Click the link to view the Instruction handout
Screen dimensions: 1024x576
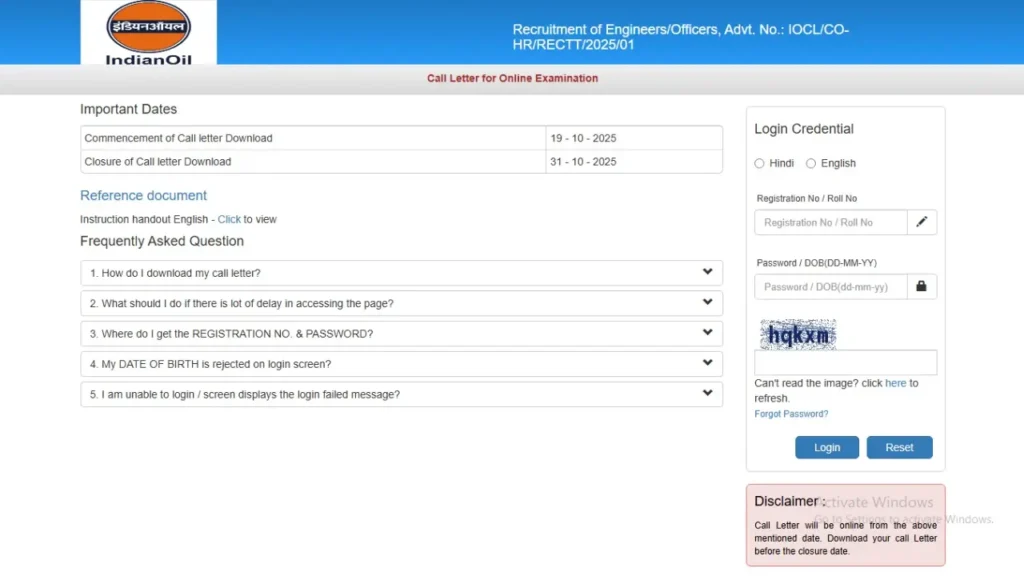point(229,219)
